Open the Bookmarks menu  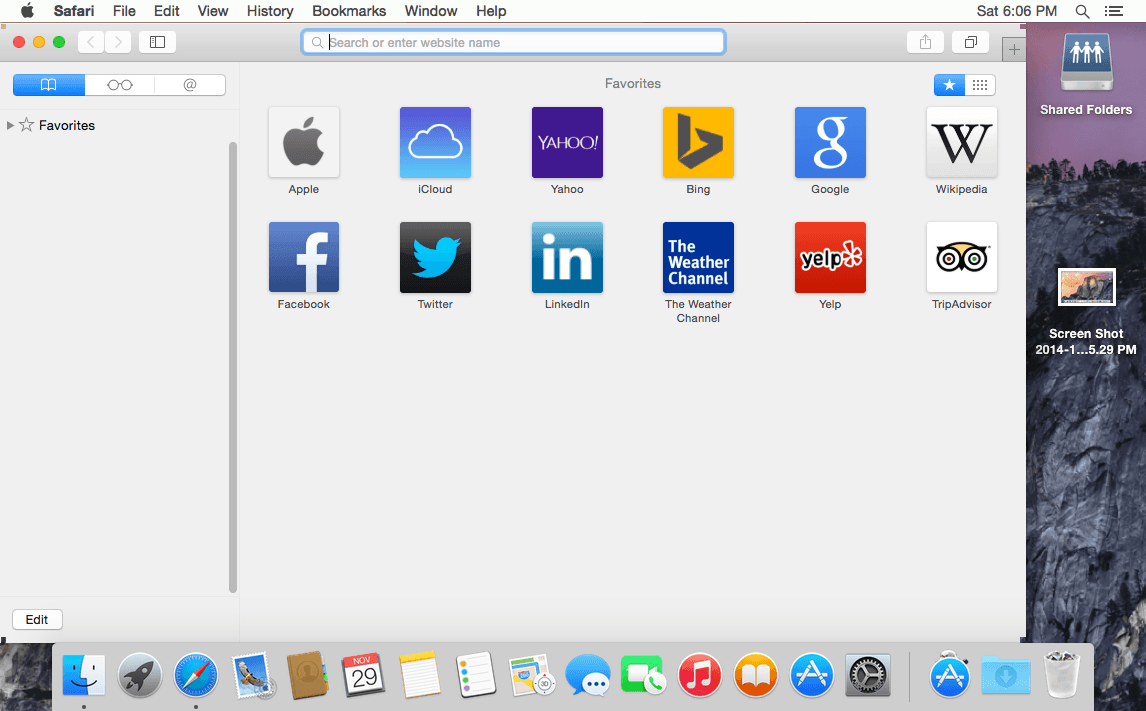349,11
